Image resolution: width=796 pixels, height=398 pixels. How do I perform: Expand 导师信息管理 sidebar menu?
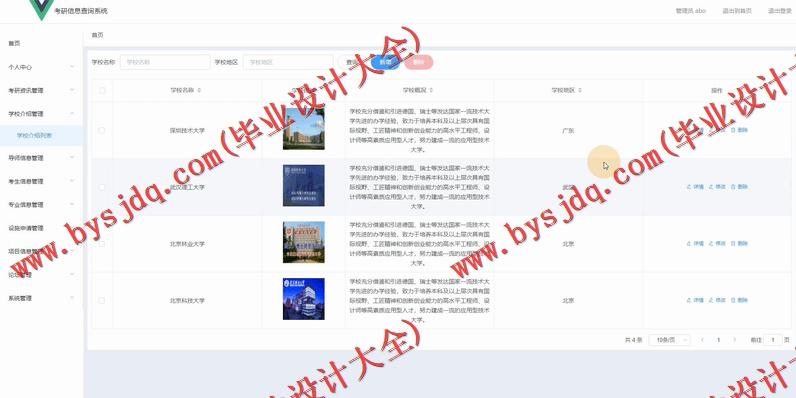pyautogui.click(x=41, y=158)
